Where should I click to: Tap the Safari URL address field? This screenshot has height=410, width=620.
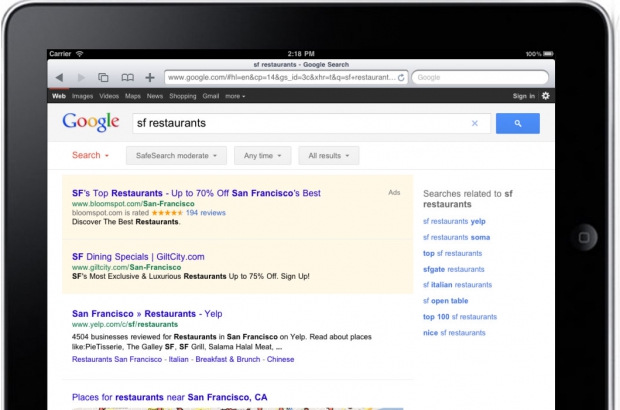[x=286, y=77]
